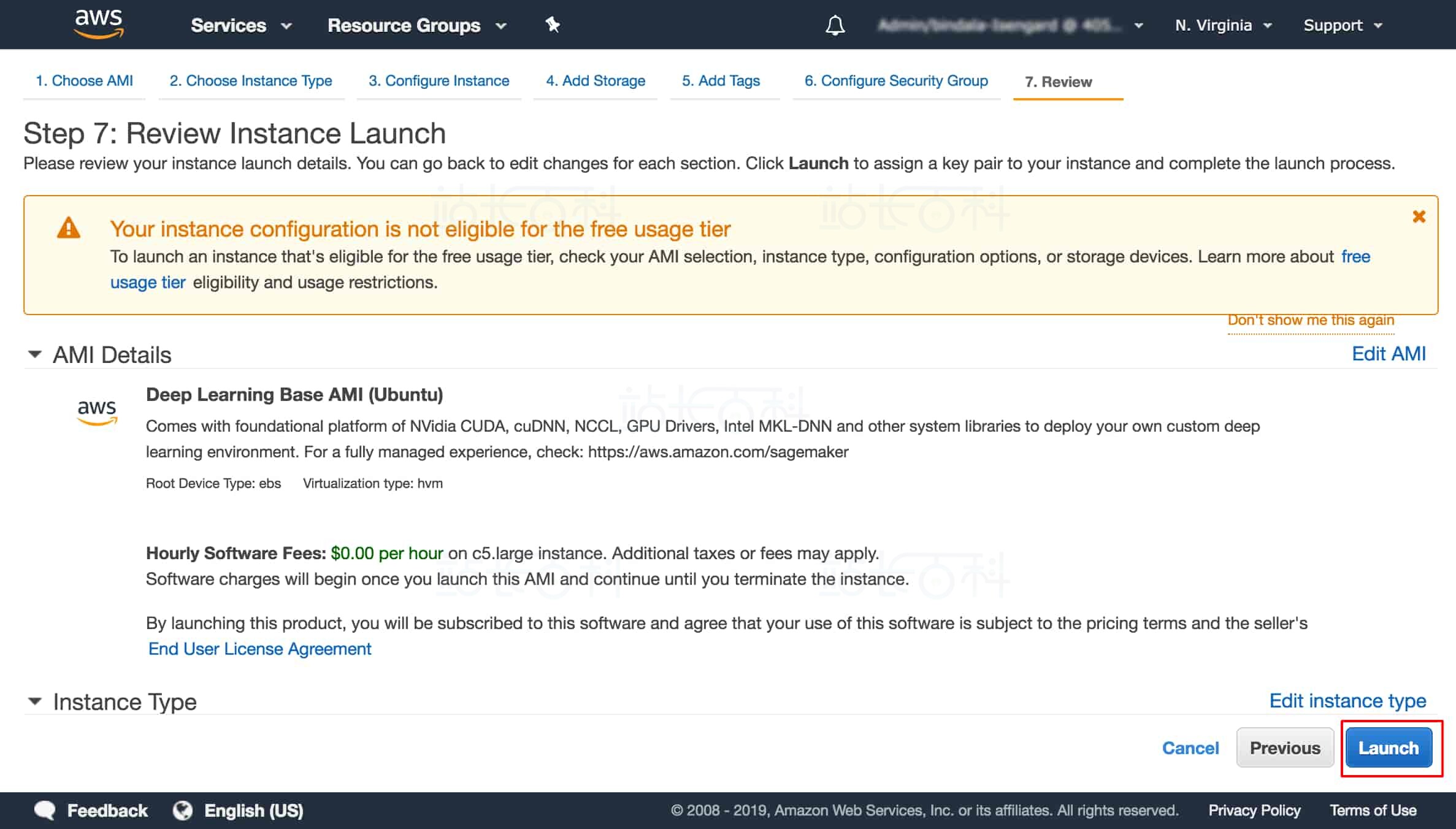Click the AWS logo in the header
1456x829 pixels.
tap(99, 23)
